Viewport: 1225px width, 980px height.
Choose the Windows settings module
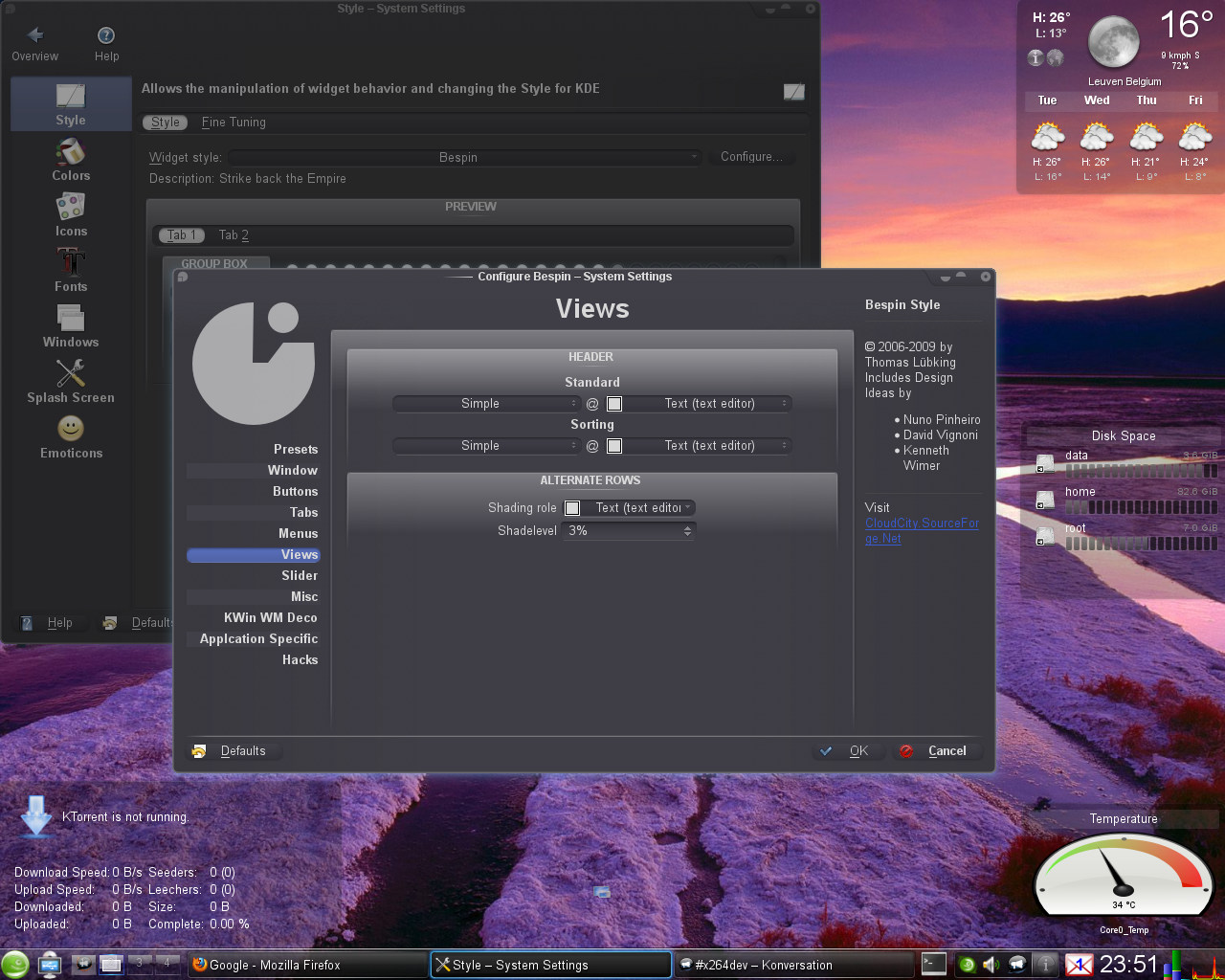coord(71,326)
